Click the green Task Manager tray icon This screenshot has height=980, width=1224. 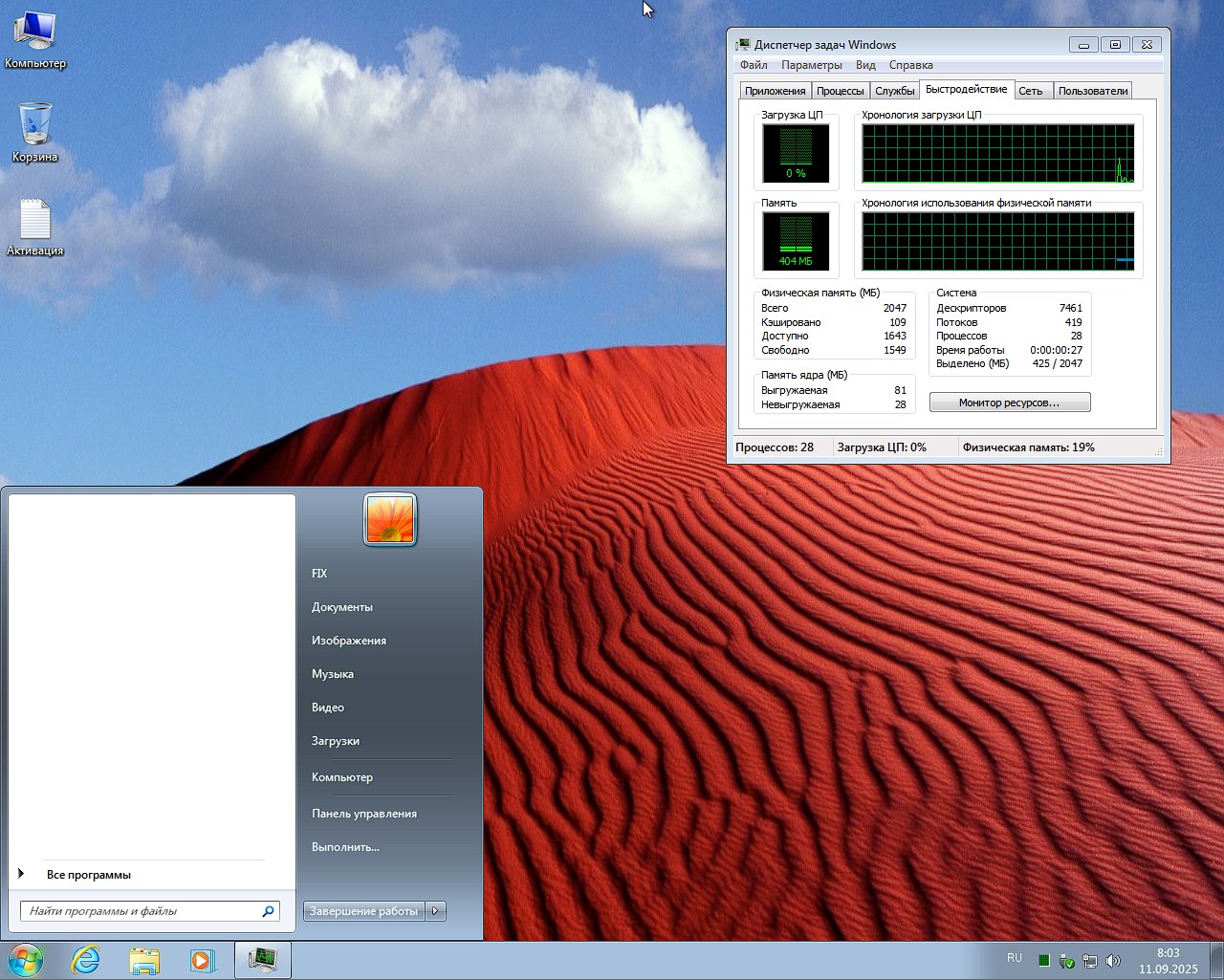(1044, 961)
